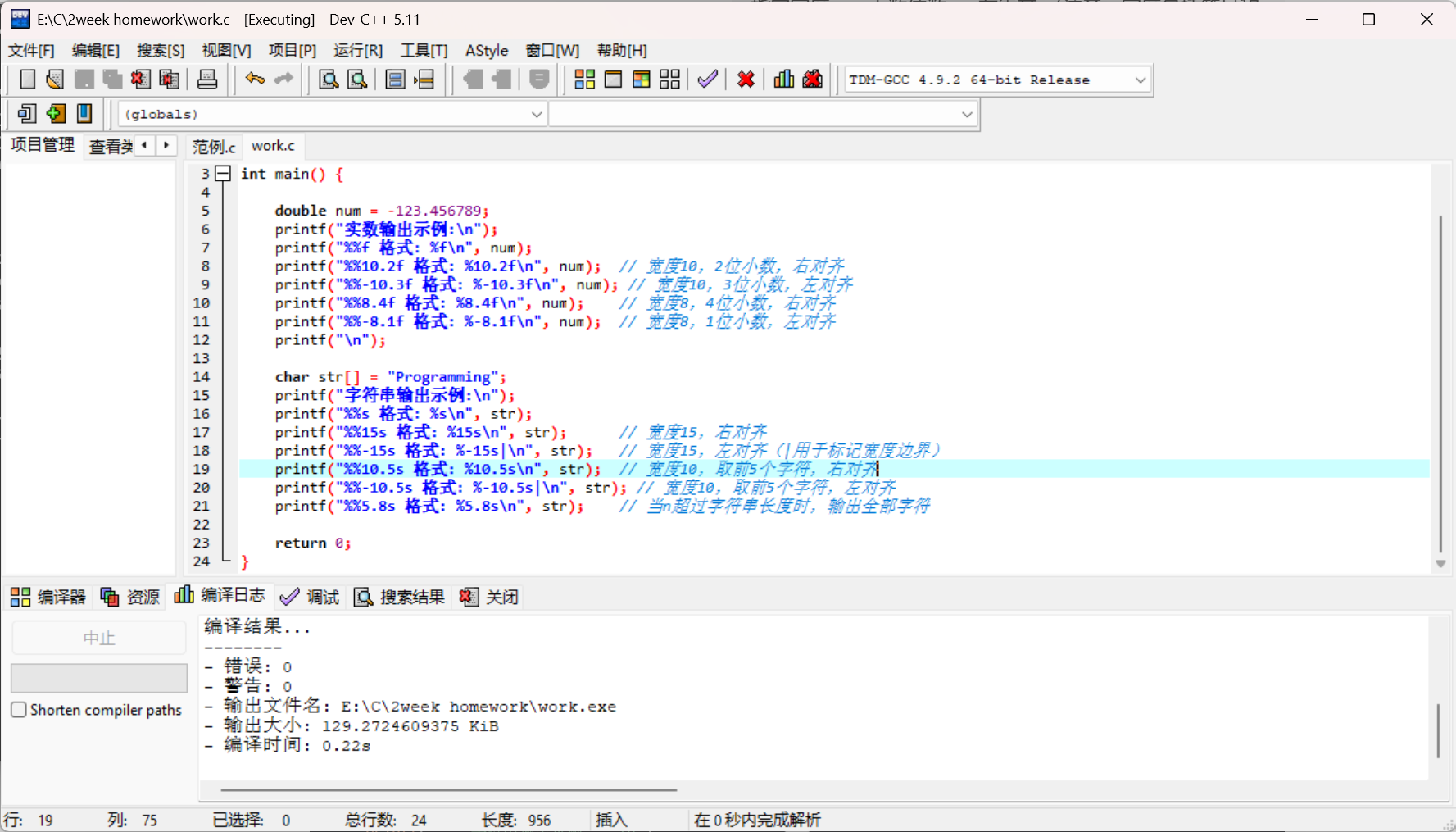Print the file with the printer icon
Viewport: 1456px width, 832px height.
[x=207, y=80]
